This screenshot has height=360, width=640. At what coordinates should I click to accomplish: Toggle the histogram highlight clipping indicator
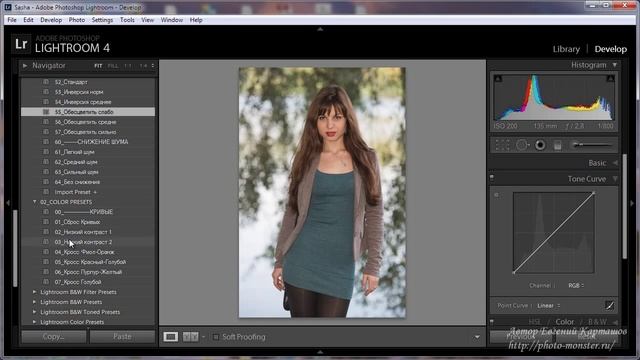[x=610, y=78]
